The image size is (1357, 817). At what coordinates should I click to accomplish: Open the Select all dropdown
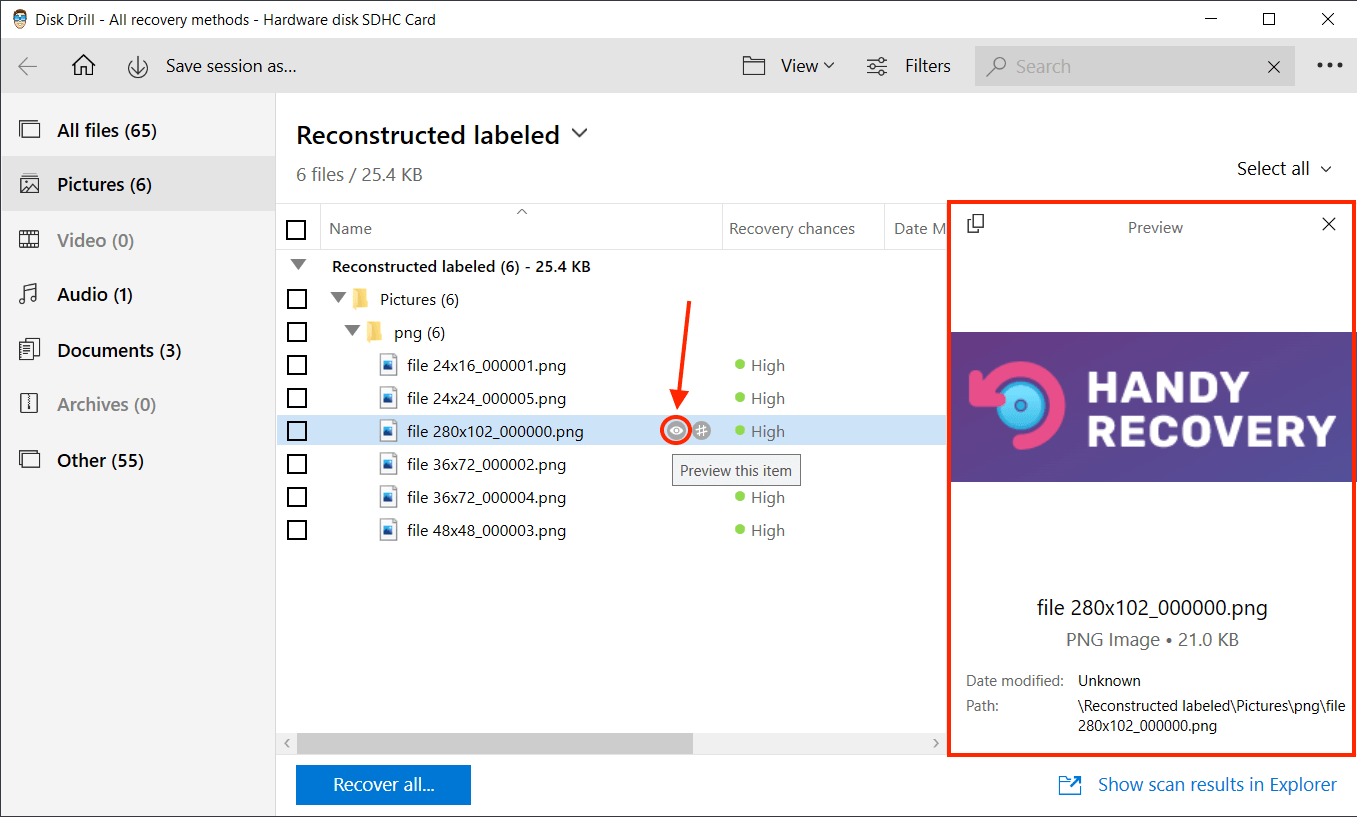(x=1285, y=169)
